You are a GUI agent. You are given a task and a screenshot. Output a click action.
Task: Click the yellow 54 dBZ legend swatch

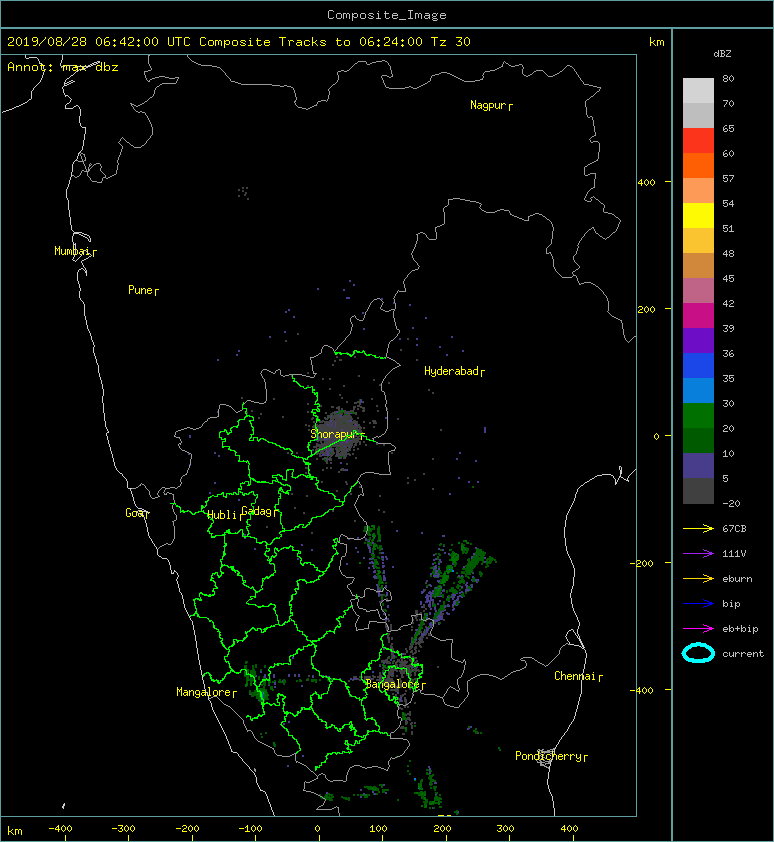[698, 215]
